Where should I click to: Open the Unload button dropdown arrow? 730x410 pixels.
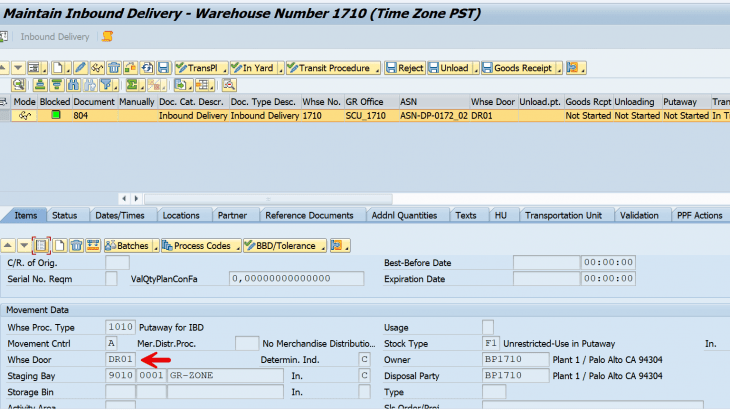[476, 70]
